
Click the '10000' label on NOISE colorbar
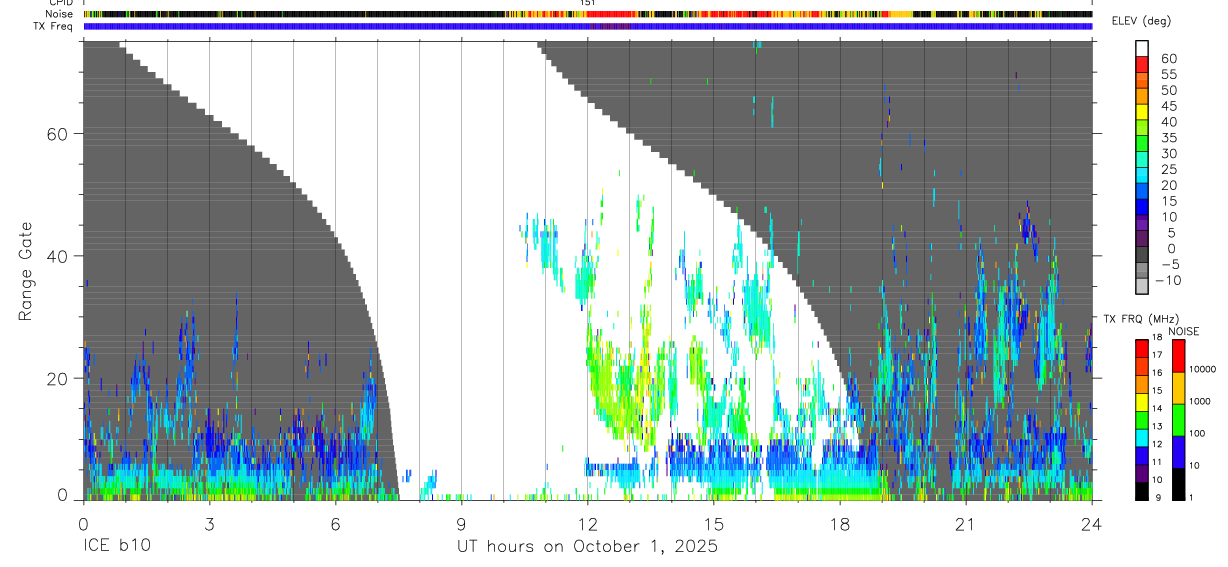pos(1202,369)
